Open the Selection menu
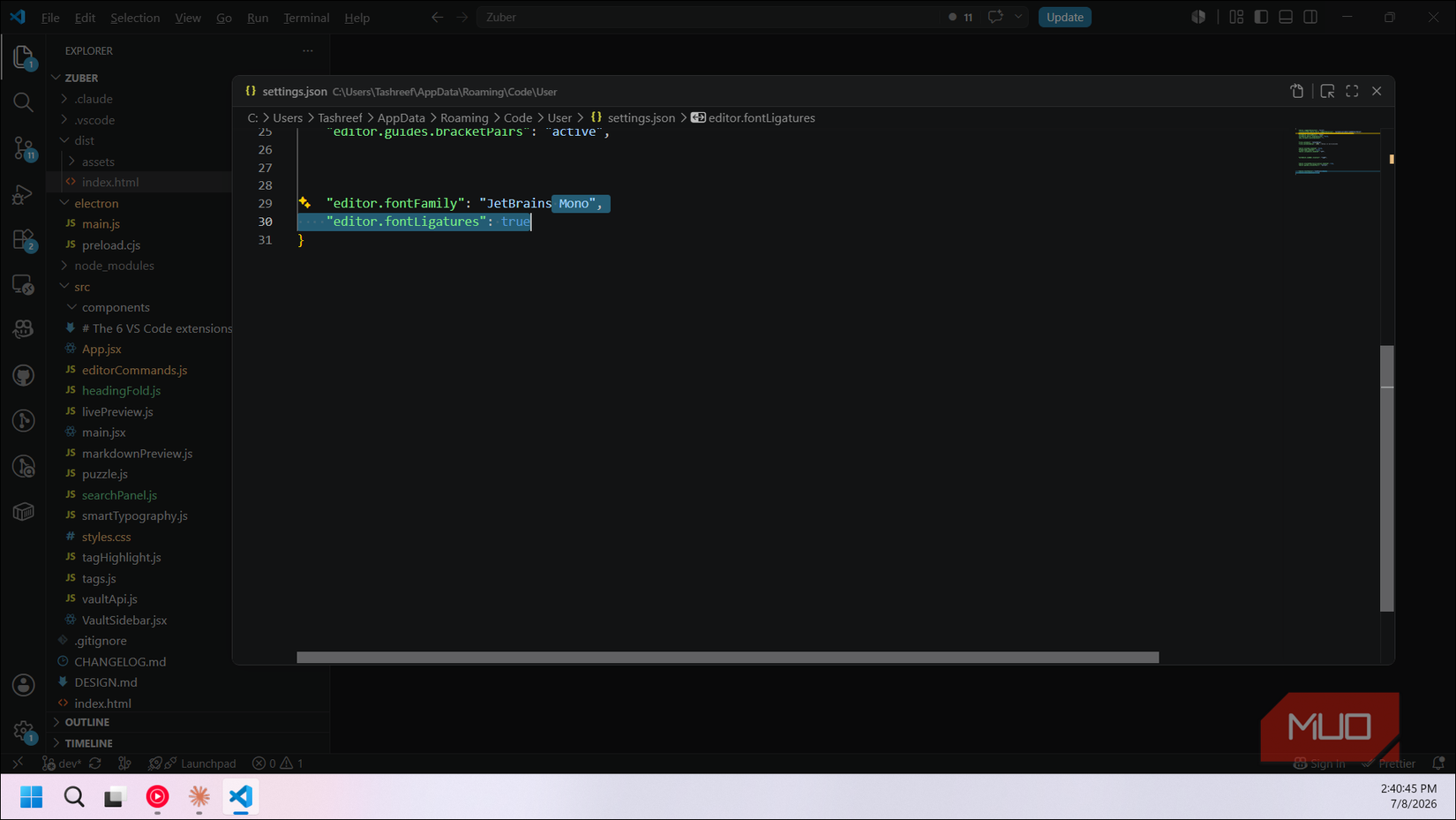Viewport: 1456px width, 820px height. point(135,18)
